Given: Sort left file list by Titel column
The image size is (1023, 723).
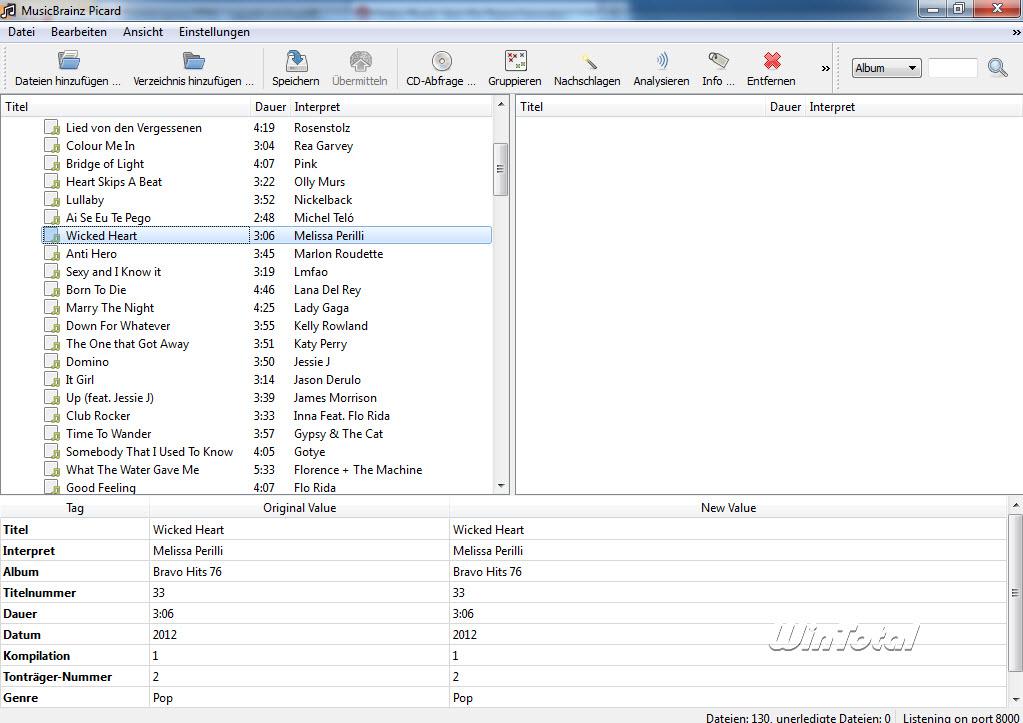Looking at the screenshot, I should tap(126, 106).
